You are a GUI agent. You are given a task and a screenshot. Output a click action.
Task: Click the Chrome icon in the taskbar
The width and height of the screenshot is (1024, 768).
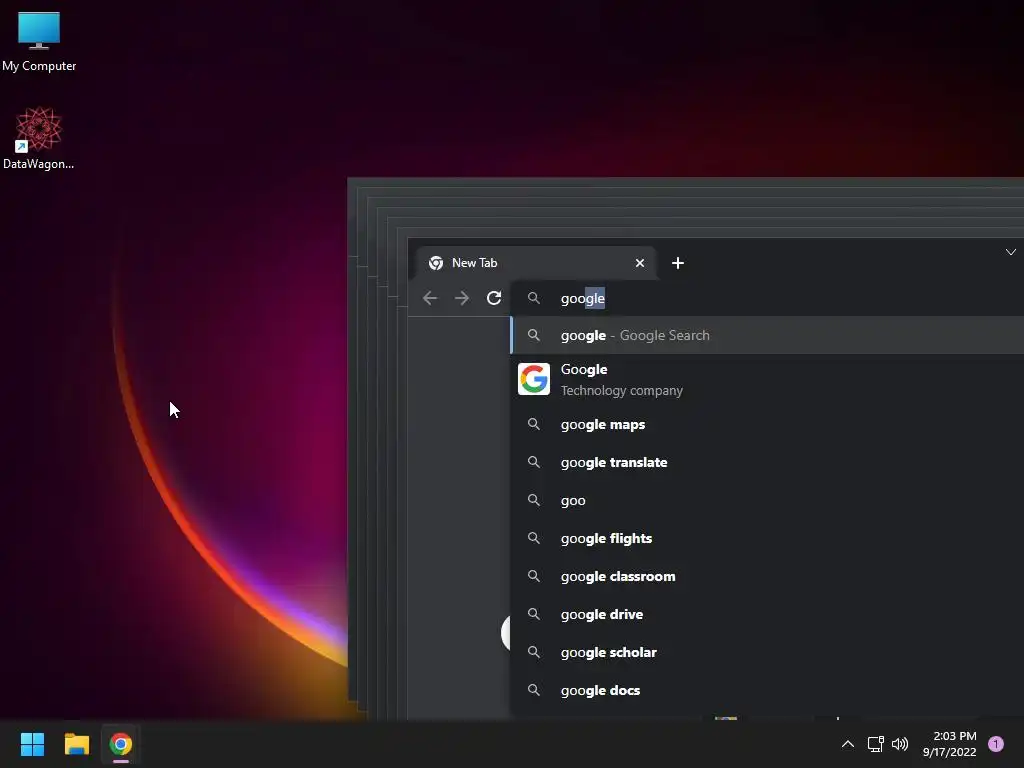(x=121, y=744)
